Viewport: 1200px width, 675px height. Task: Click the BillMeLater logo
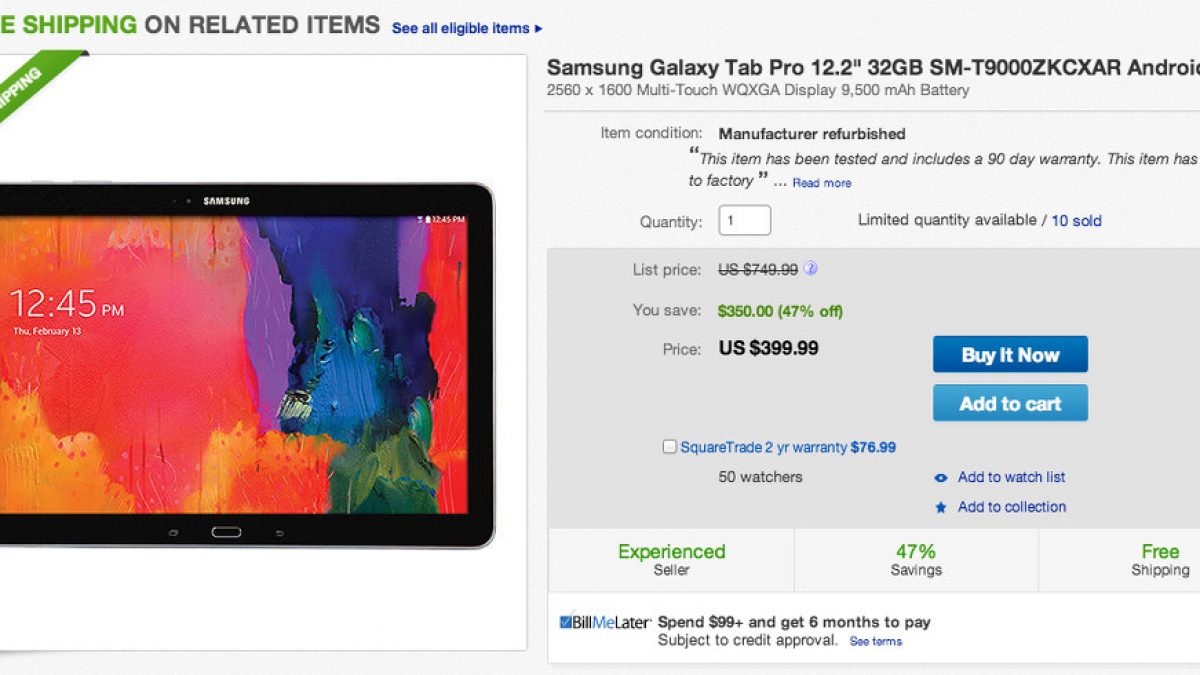pos(604,622)
